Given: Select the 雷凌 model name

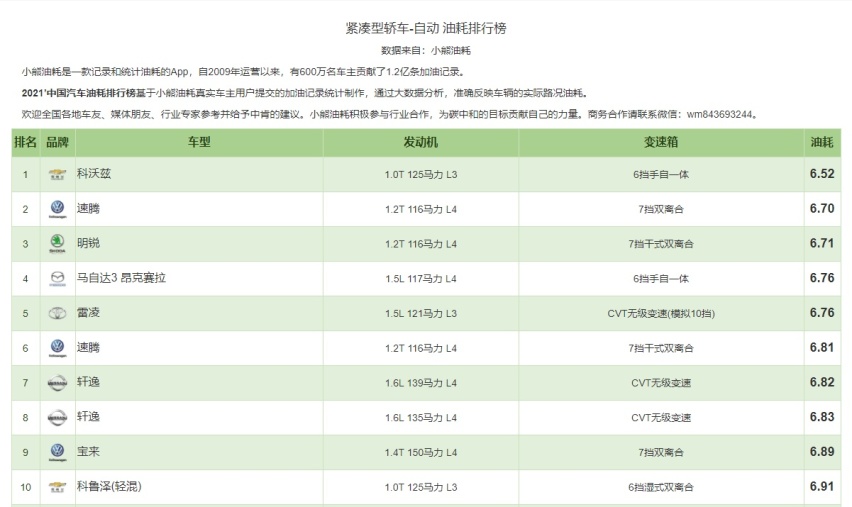Looking at the screenshot, I should pos(88,313).
